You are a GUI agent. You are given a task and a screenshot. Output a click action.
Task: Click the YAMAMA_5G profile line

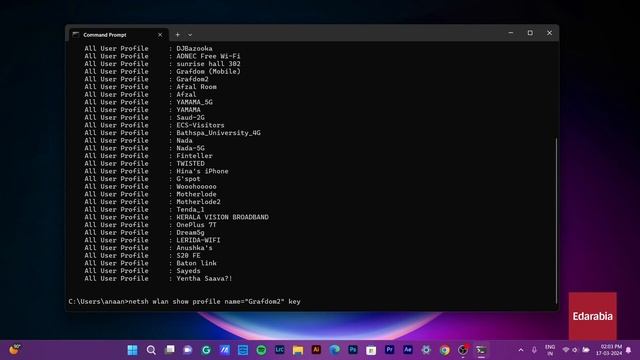click(149, 102)
